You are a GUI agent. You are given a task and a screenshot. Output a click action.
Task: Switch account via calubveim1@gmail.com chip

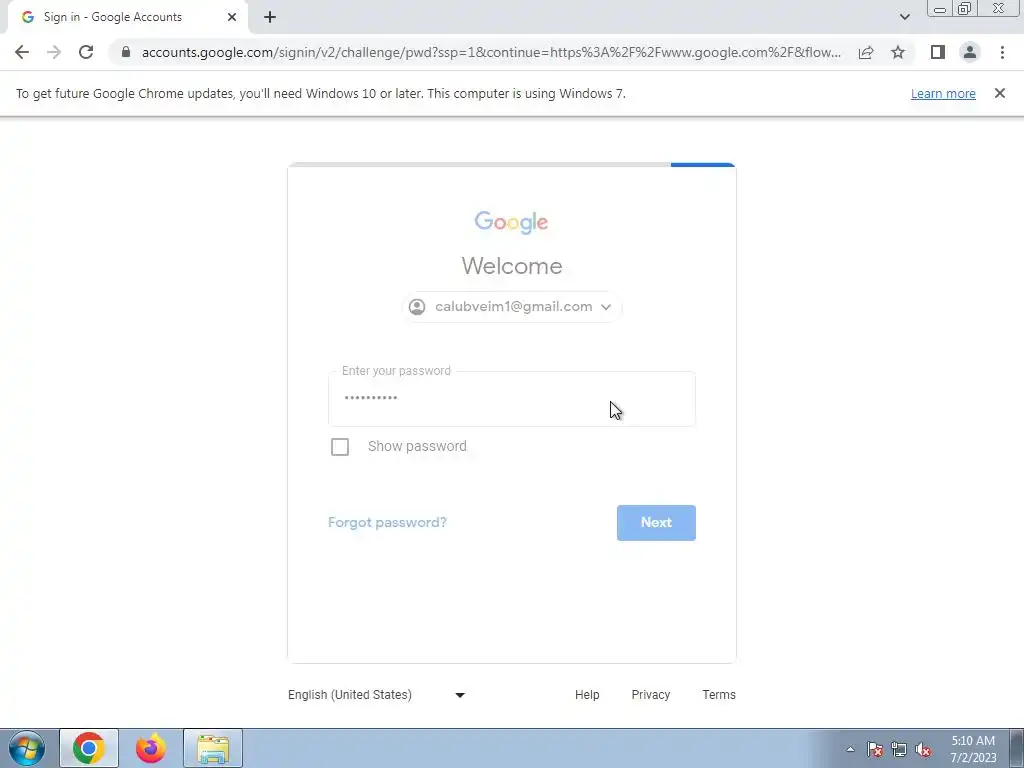point(511,306)
